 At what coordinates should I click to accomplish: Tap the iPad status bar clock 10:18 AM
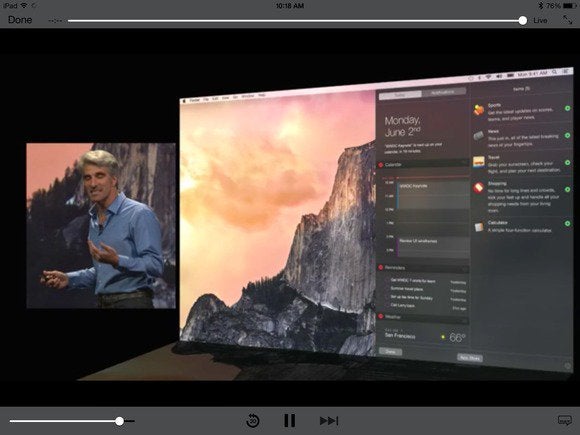point(290,6)
